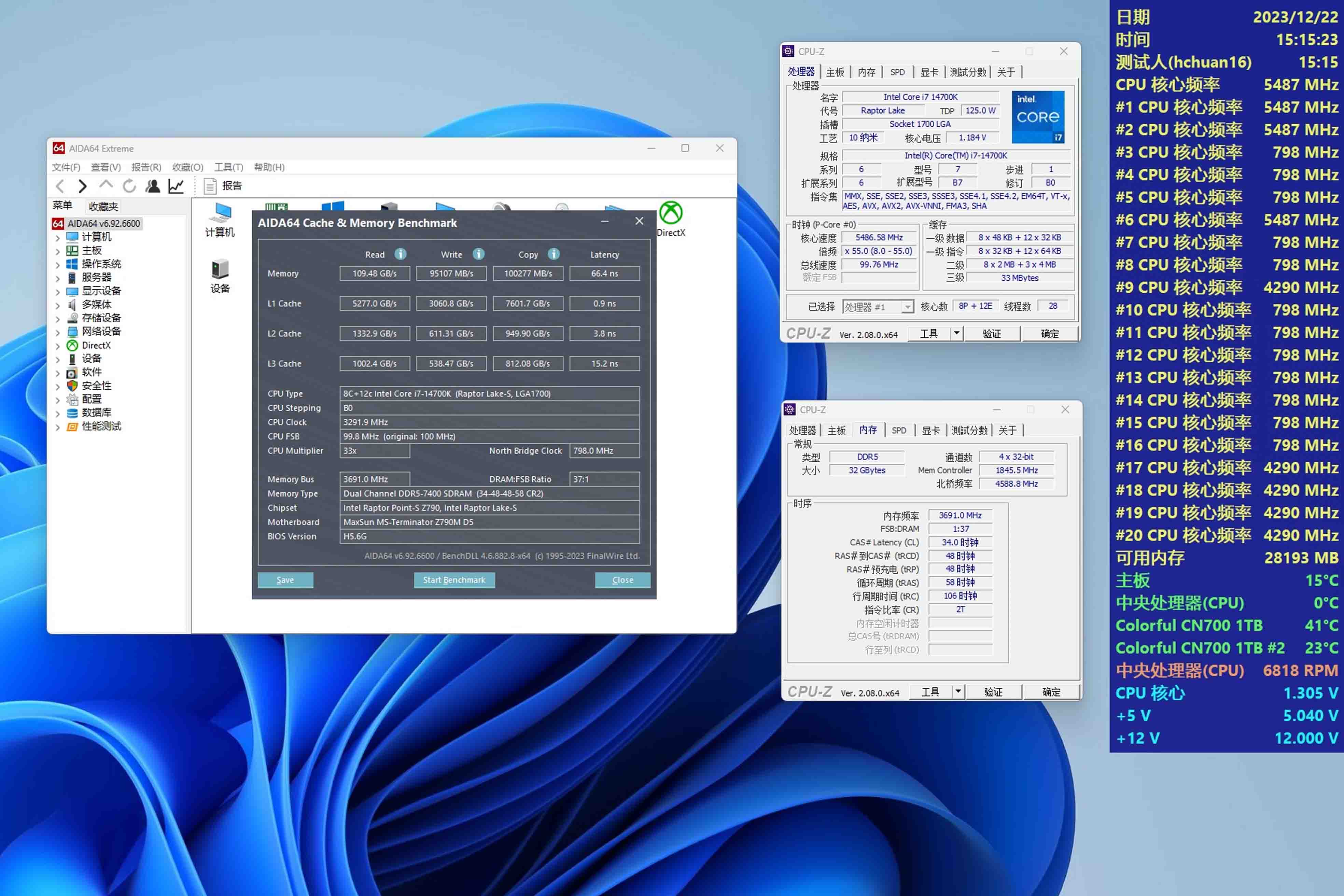Click the AIDA64 back navigation arrow
The image size is (1344, 896).
60,186
